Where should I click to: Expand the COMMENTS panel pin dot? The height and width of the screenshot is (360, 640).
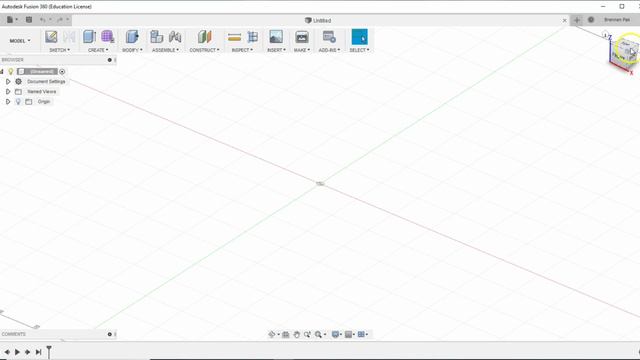click(109, 334)
